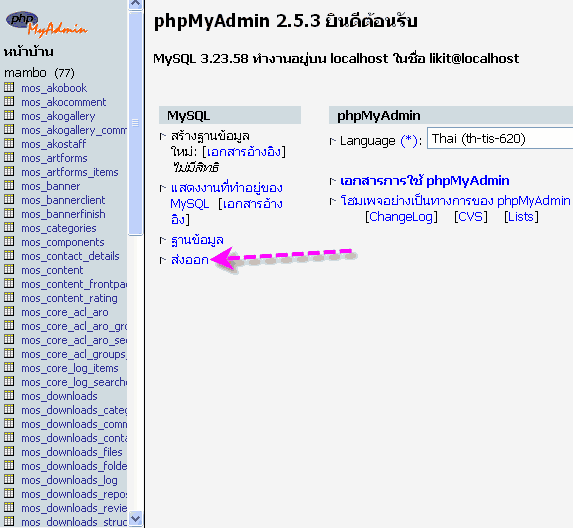Click table icon beside mos_core_log_items
This screenshot has height=528, width=573.
(9, 368)
